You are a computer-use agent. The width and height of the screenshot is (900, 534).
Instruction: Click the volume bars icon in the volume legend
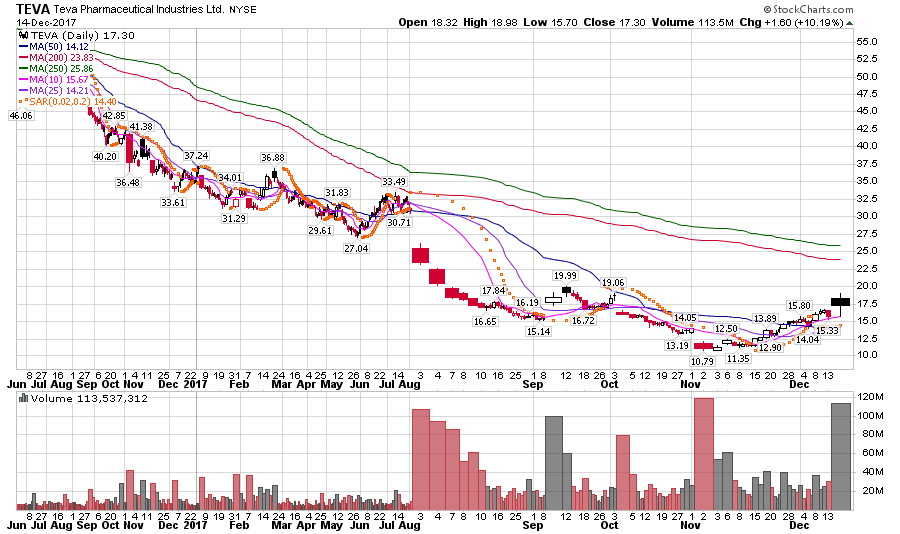click(x=24, y=398)
